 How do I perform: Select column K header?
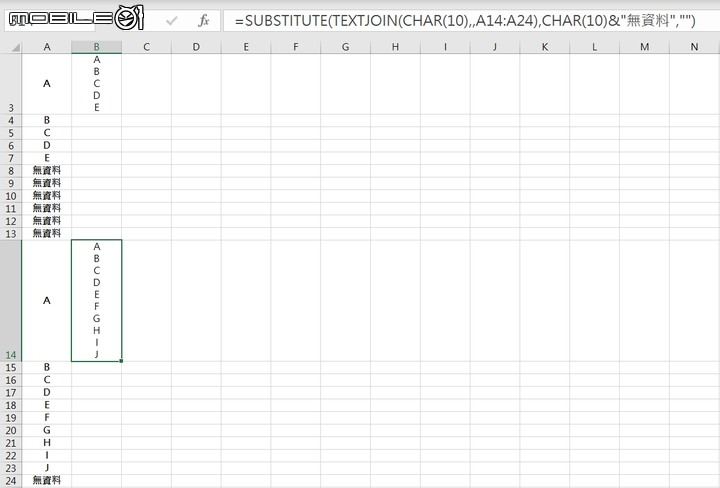coord(545,47)
